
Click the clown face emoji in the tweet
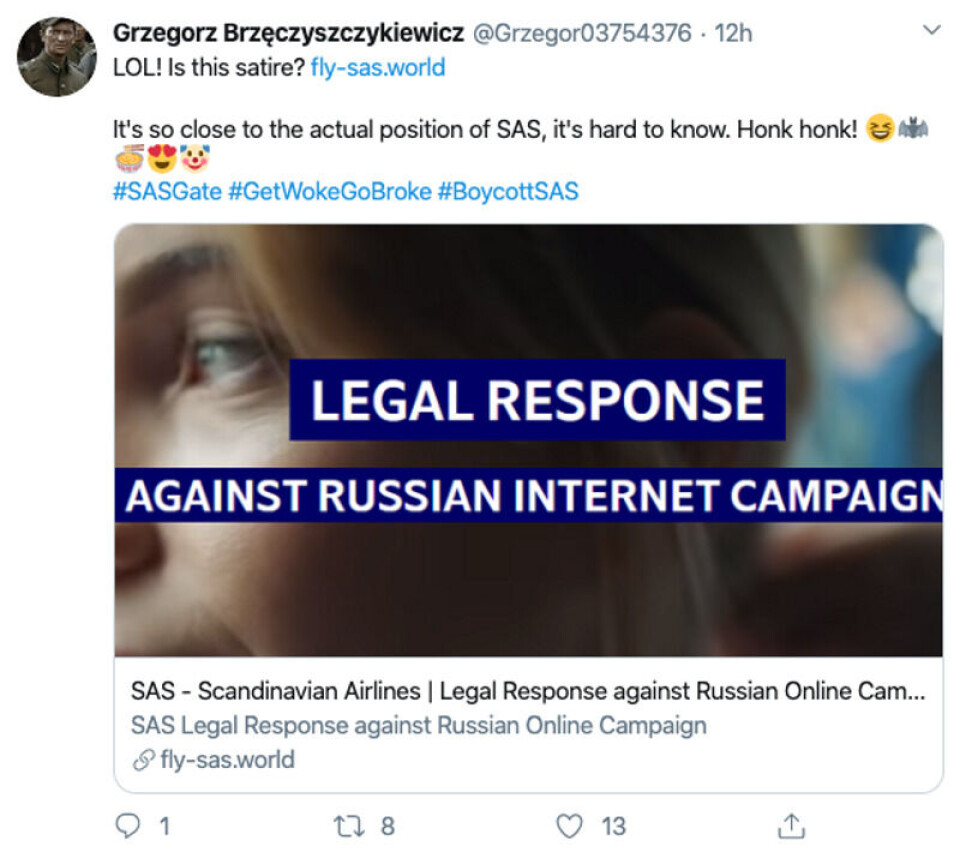[x=195, y=159]
